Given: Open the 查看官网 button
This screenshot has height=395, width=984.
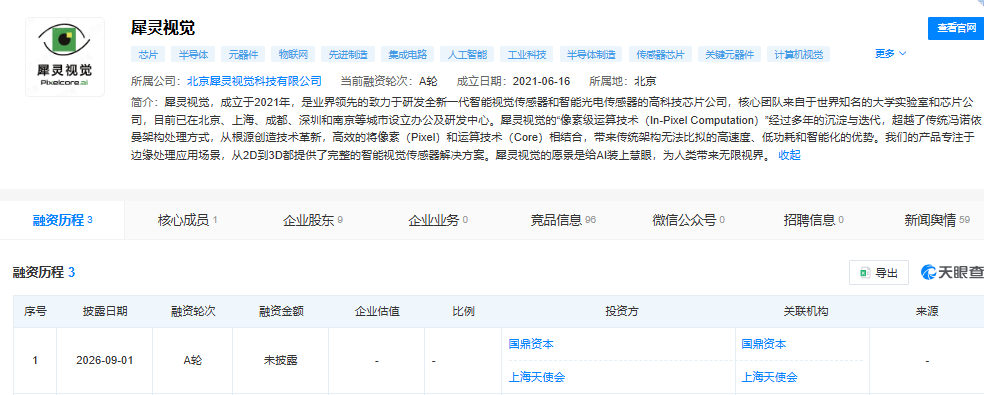Looking at the screenshot, I should coord(956,29).
